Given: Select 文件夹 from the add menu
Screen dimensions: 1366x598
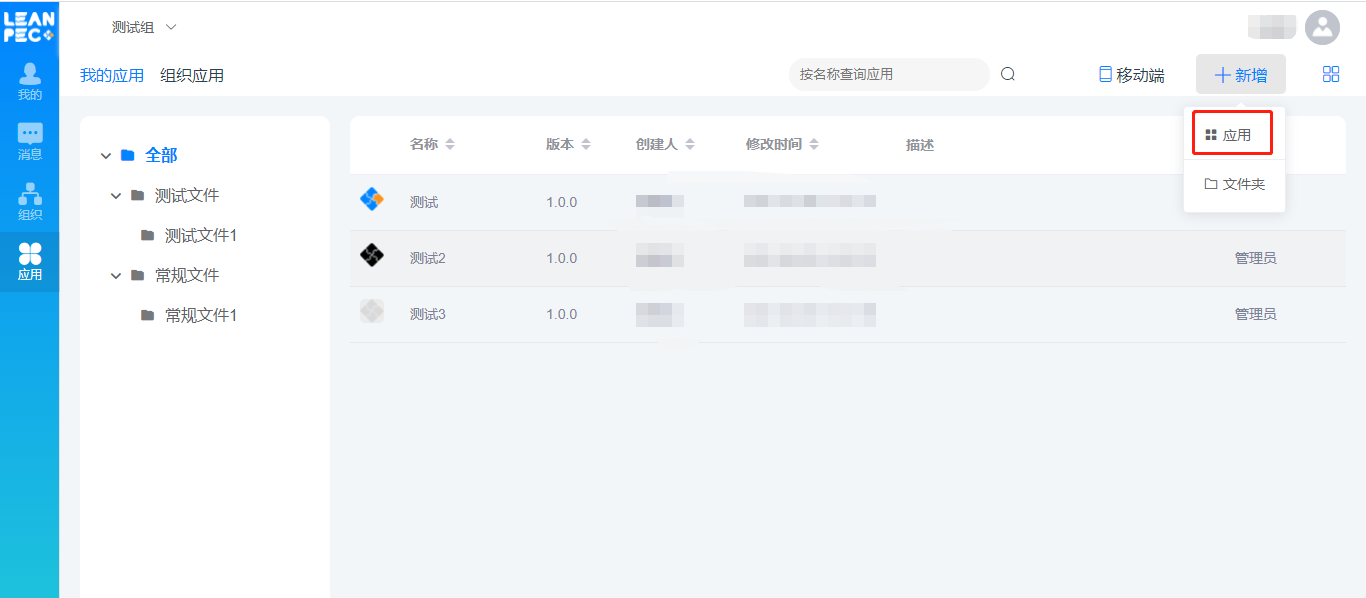Looking at the screenshot, I should pos(1235,184).
